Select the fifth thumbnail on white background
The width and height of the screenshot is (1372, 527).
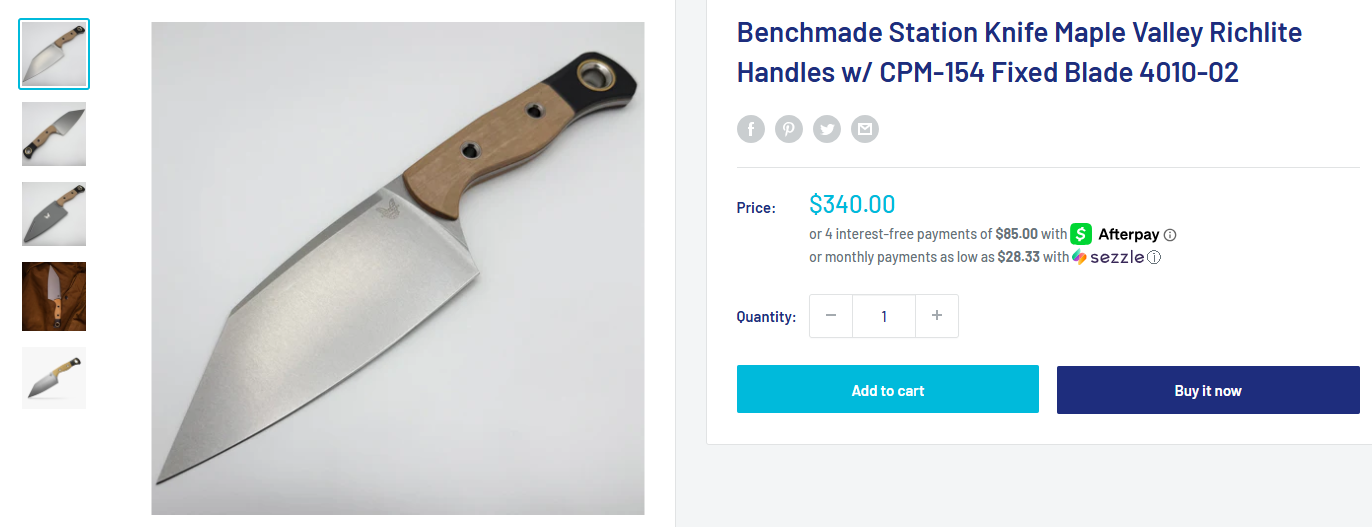54,377
